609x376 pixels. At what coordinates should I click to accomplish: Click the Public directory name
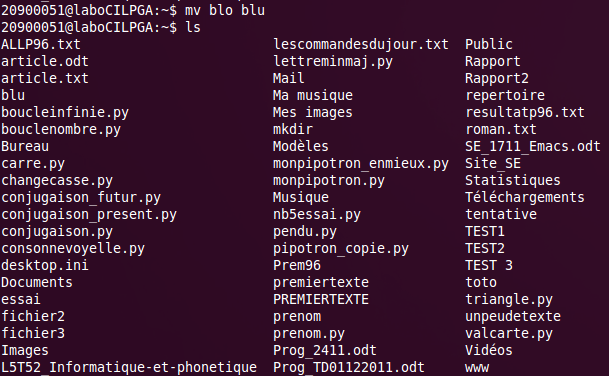point(489,44)
